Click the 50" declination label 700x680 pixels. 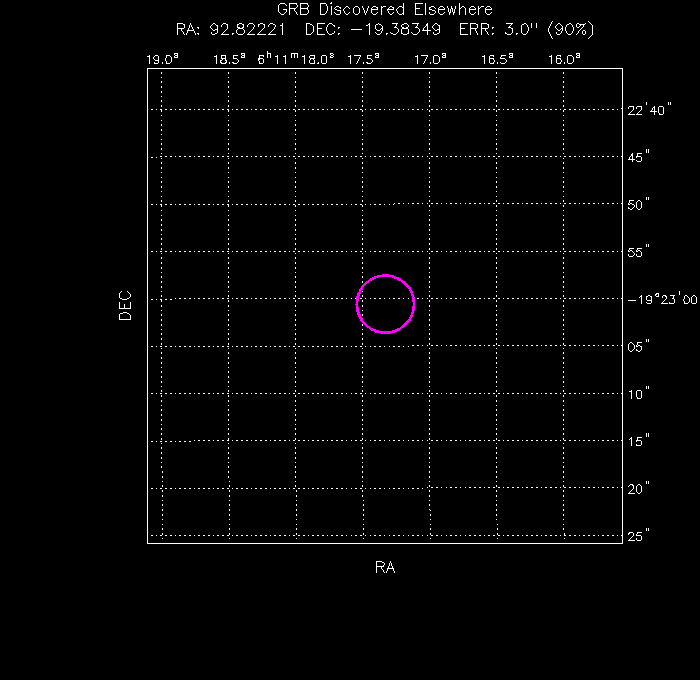[x=638, y=204]
